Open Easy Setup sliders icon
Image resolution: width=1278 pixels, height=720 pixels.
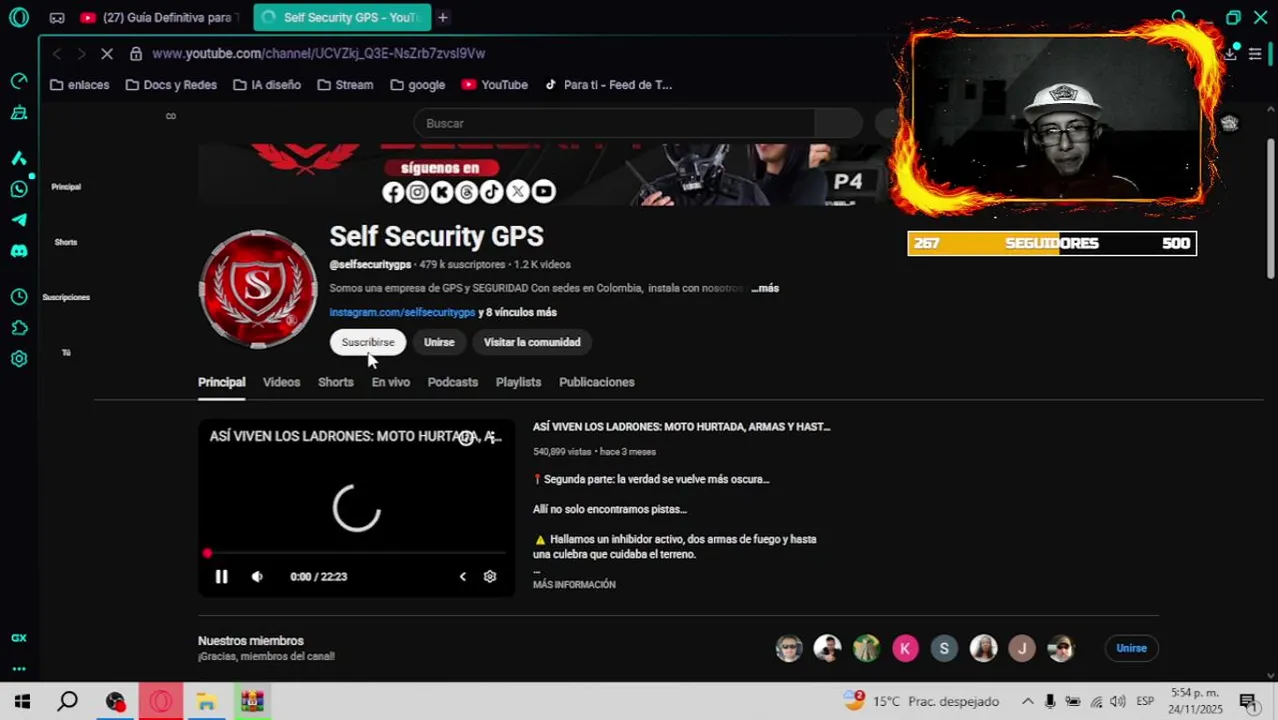[x=1255, y=53]
